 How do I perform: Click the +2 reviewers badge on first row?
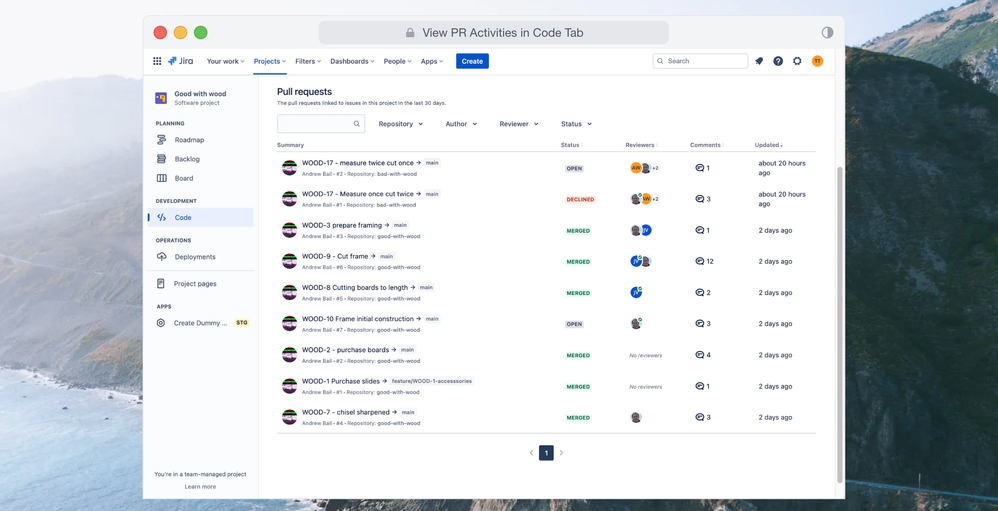(x=655, y=168)
